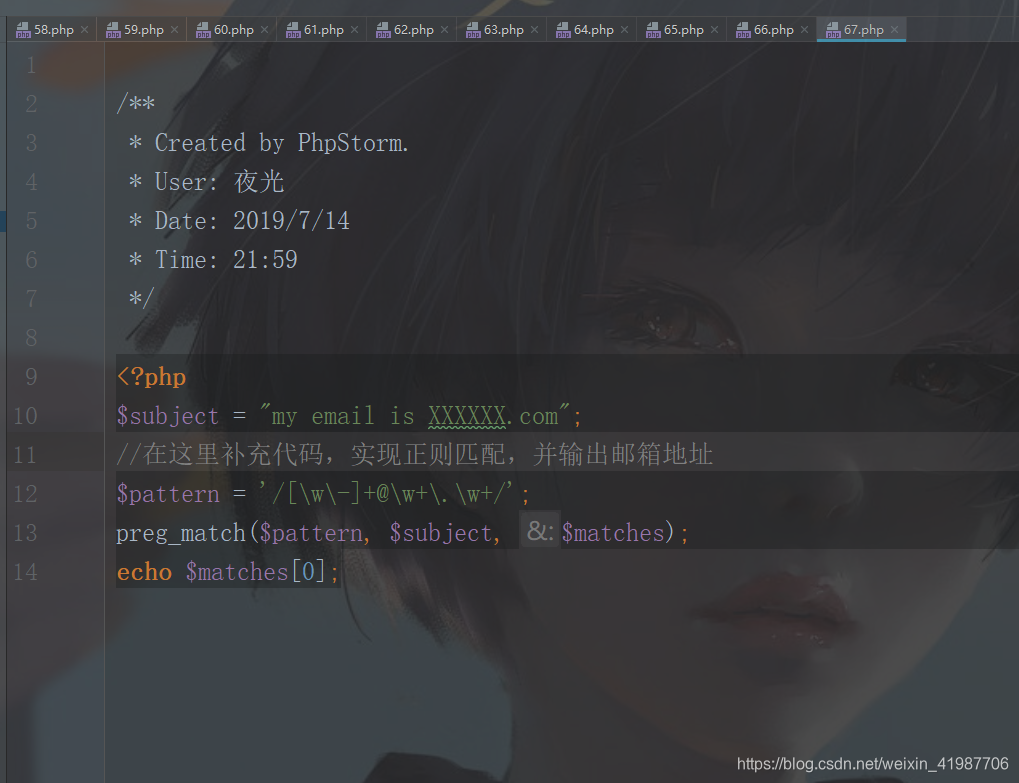Screen dimensions: 1019x783
Task: Close the 58.php tab
Action: [x=84, y=30]
